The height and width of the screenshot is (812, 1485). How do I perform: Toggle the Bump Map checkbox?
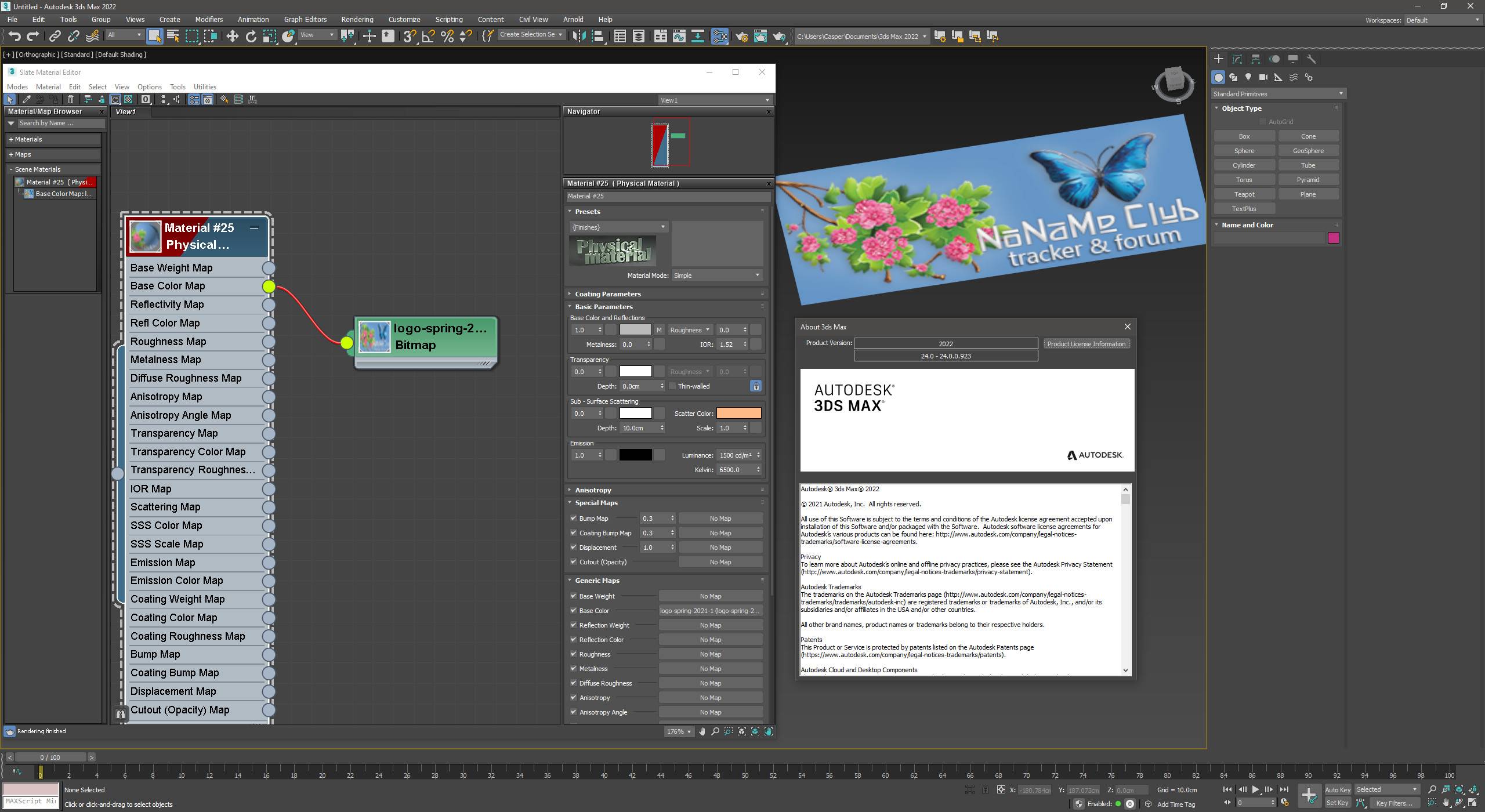(x=574, y=518)
